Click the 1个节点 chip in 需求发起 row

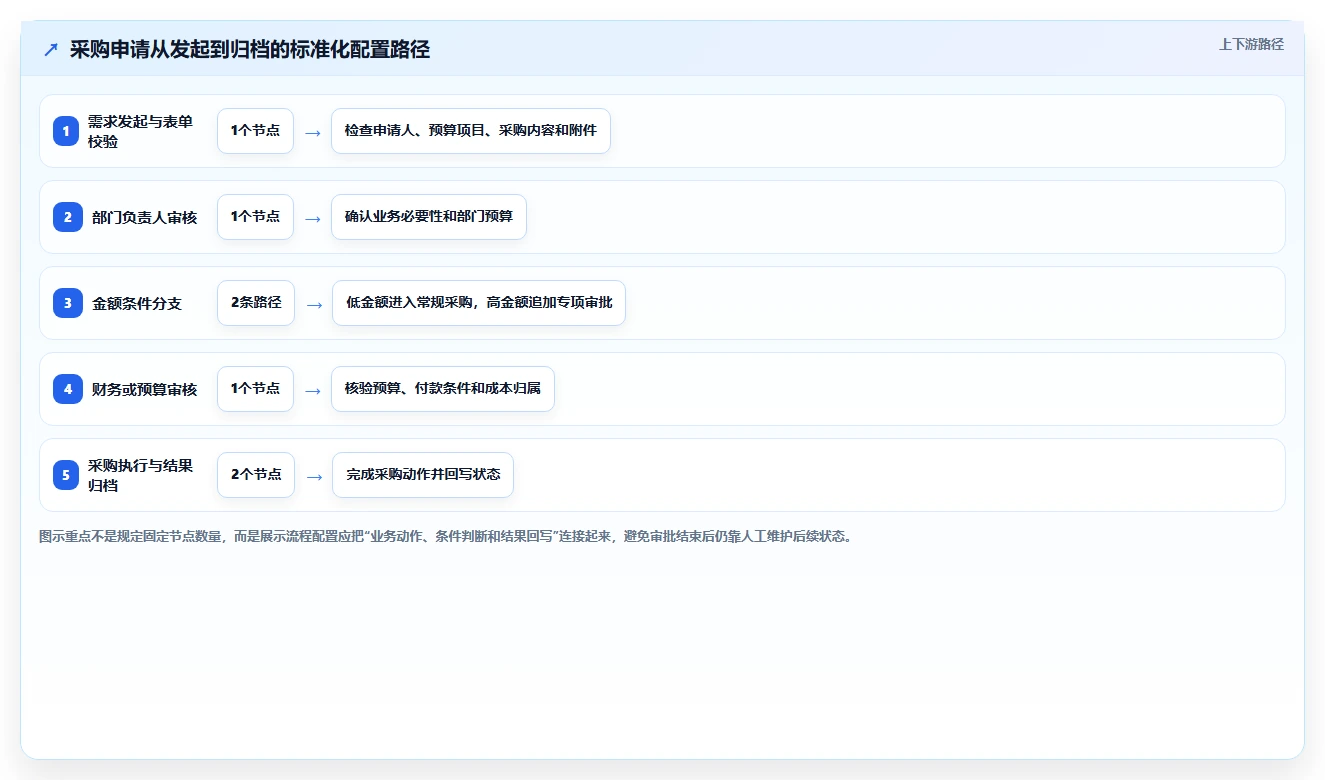tap(255, 131)
